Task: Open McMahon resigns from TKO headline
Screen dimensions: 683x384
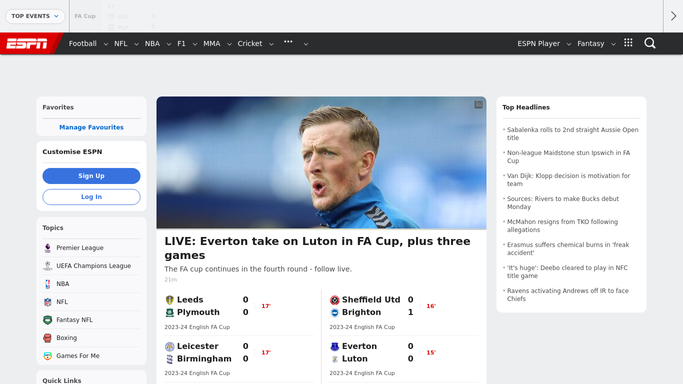Action: tap(562, 226)
